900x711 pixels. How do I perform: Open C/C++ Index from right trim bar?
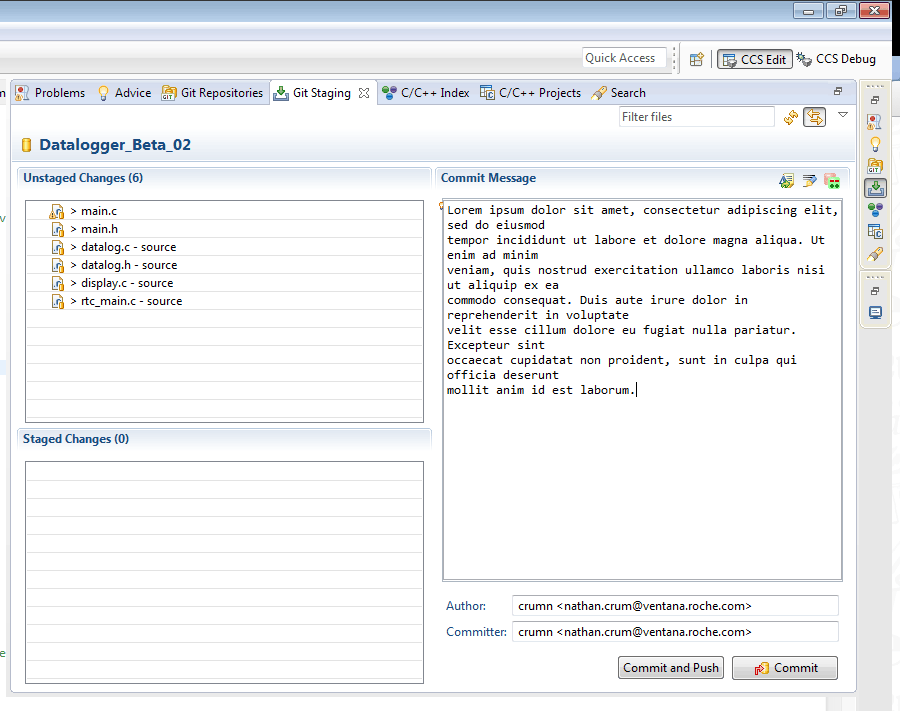[875, 209]
